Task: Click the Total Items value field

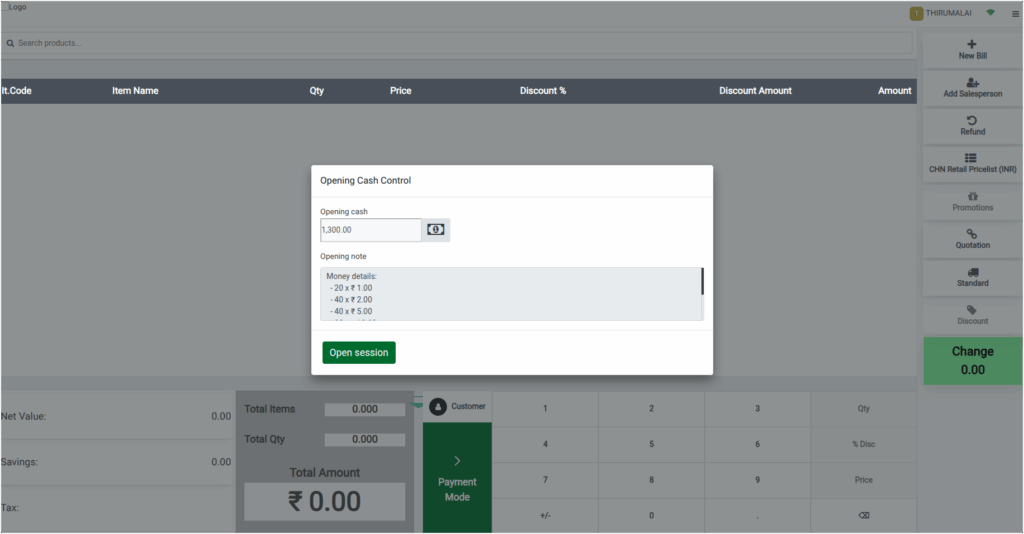Action: coord(364,409)
